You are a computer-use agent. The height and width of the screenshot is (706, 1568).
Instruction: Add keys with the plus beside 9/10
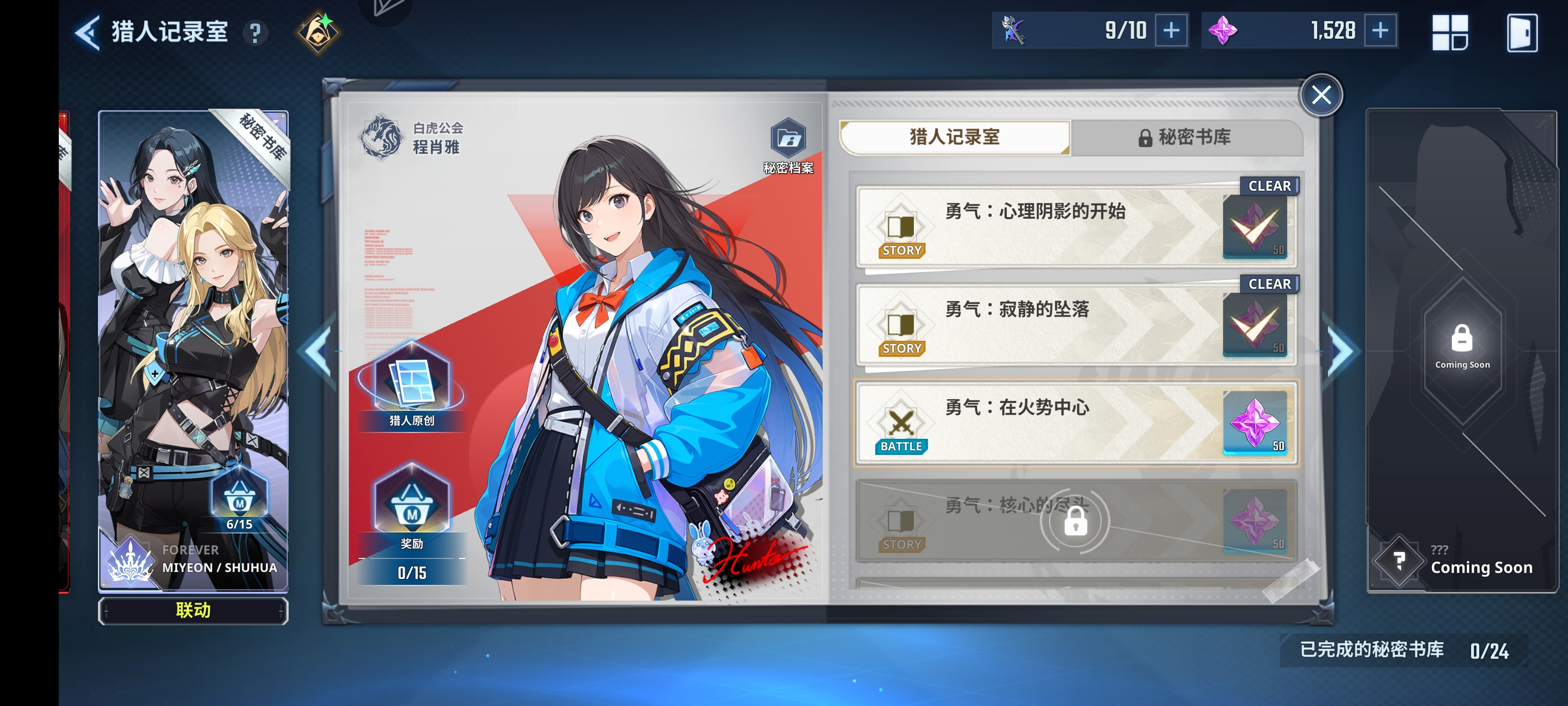click(1171, 30)
